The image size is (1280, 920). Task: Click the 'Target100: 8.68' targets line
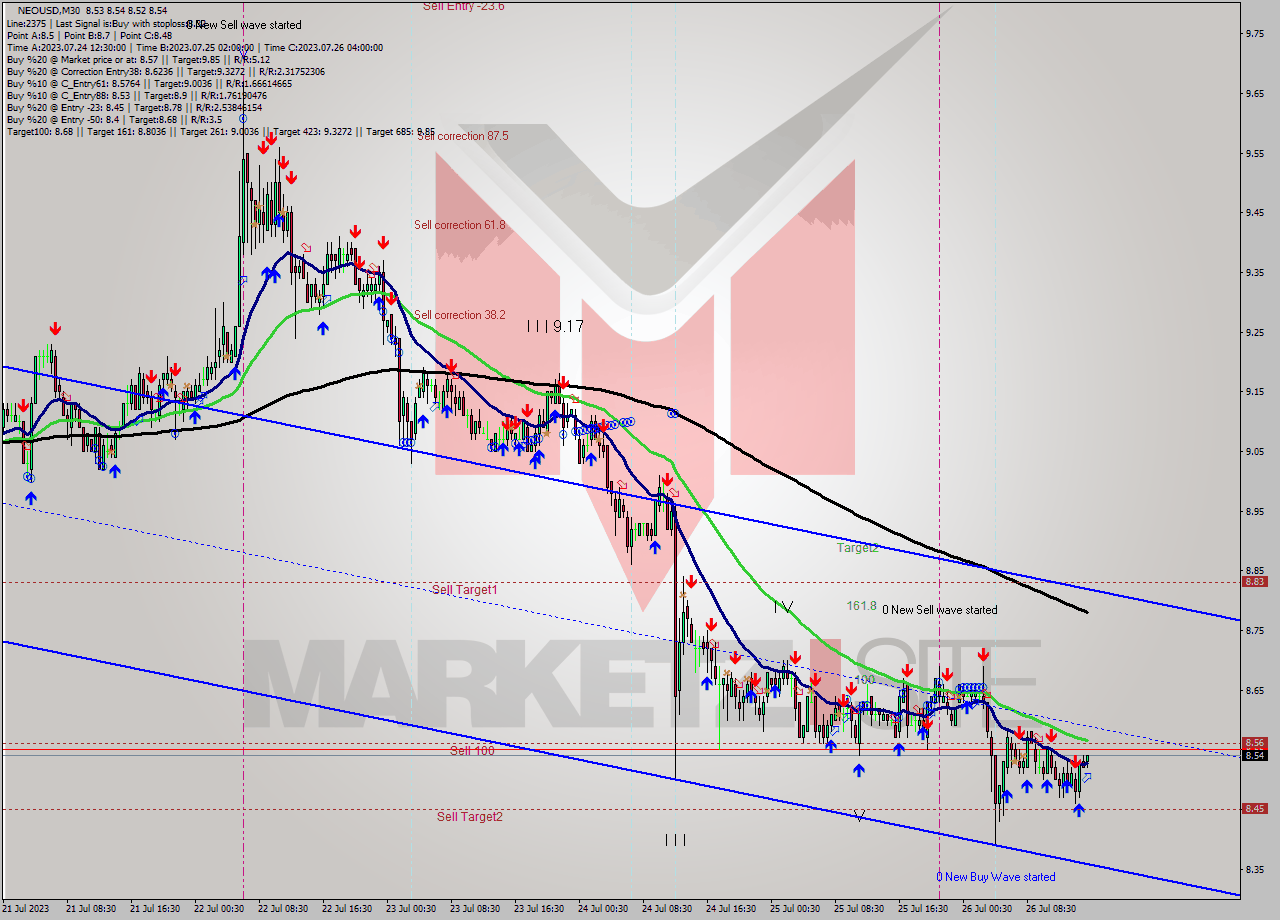tap(220, 132)
